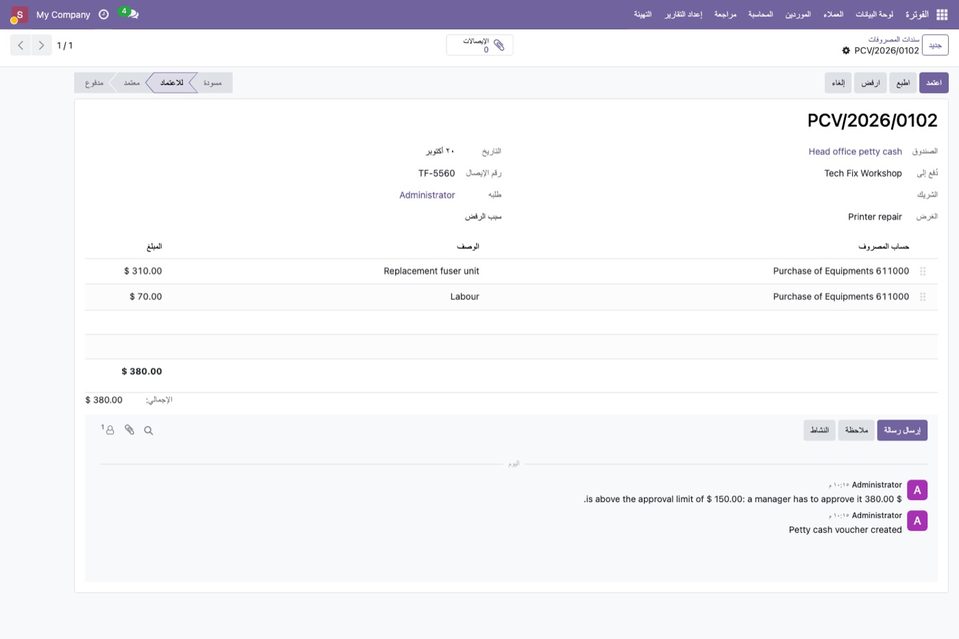Click حساب المصروف column header
This screenshot has width=959, height=639.
tap(883, 246)
